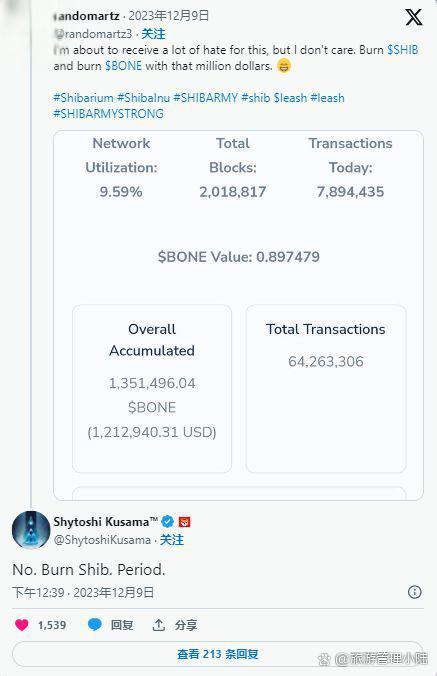Open the #Shibarium hashtag
The width and height of the screenshot is (437, 676).
(x=83, y=97)
